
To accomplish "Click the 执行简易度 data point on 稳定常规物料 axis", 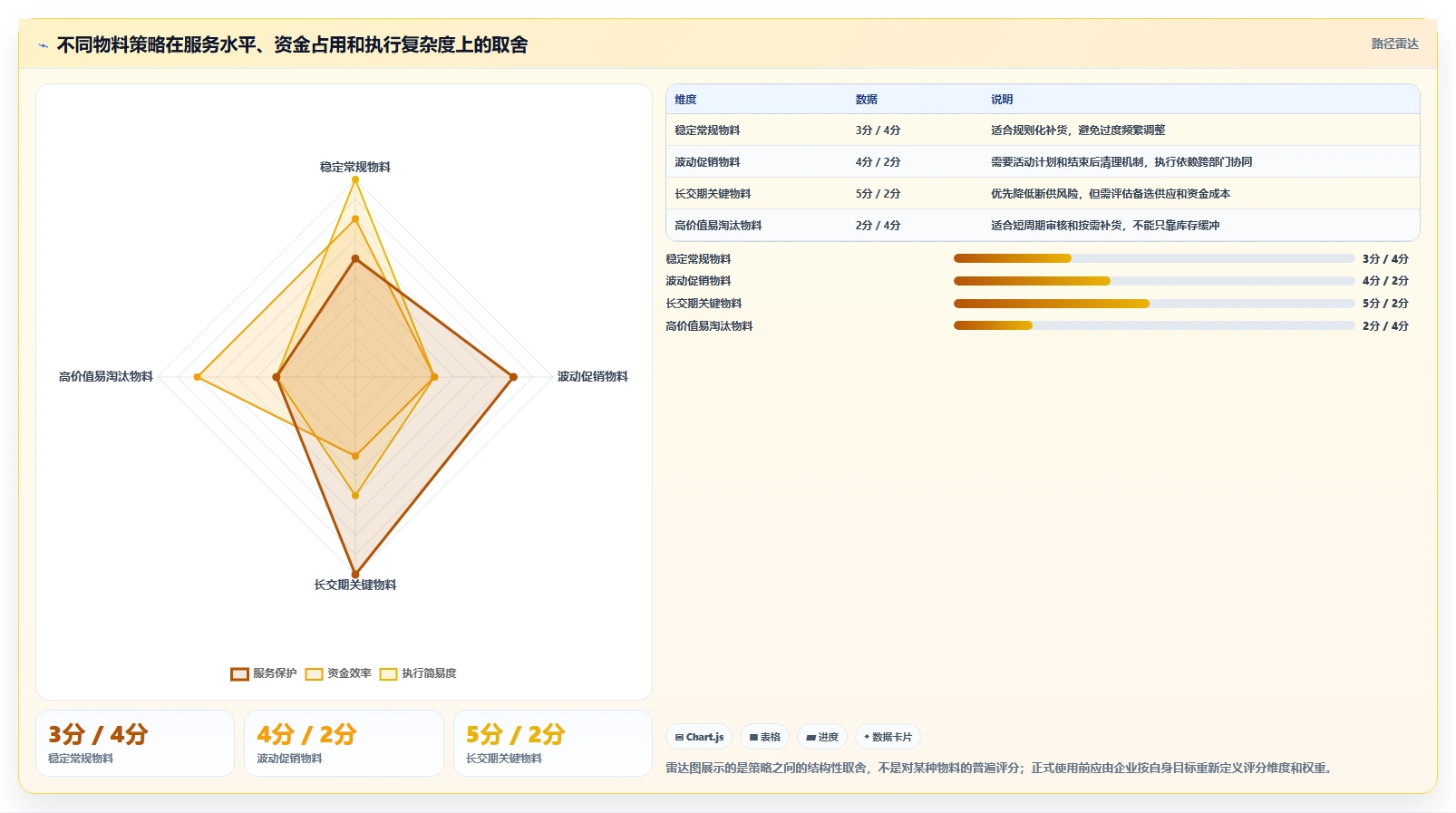I will pos(355,179).
